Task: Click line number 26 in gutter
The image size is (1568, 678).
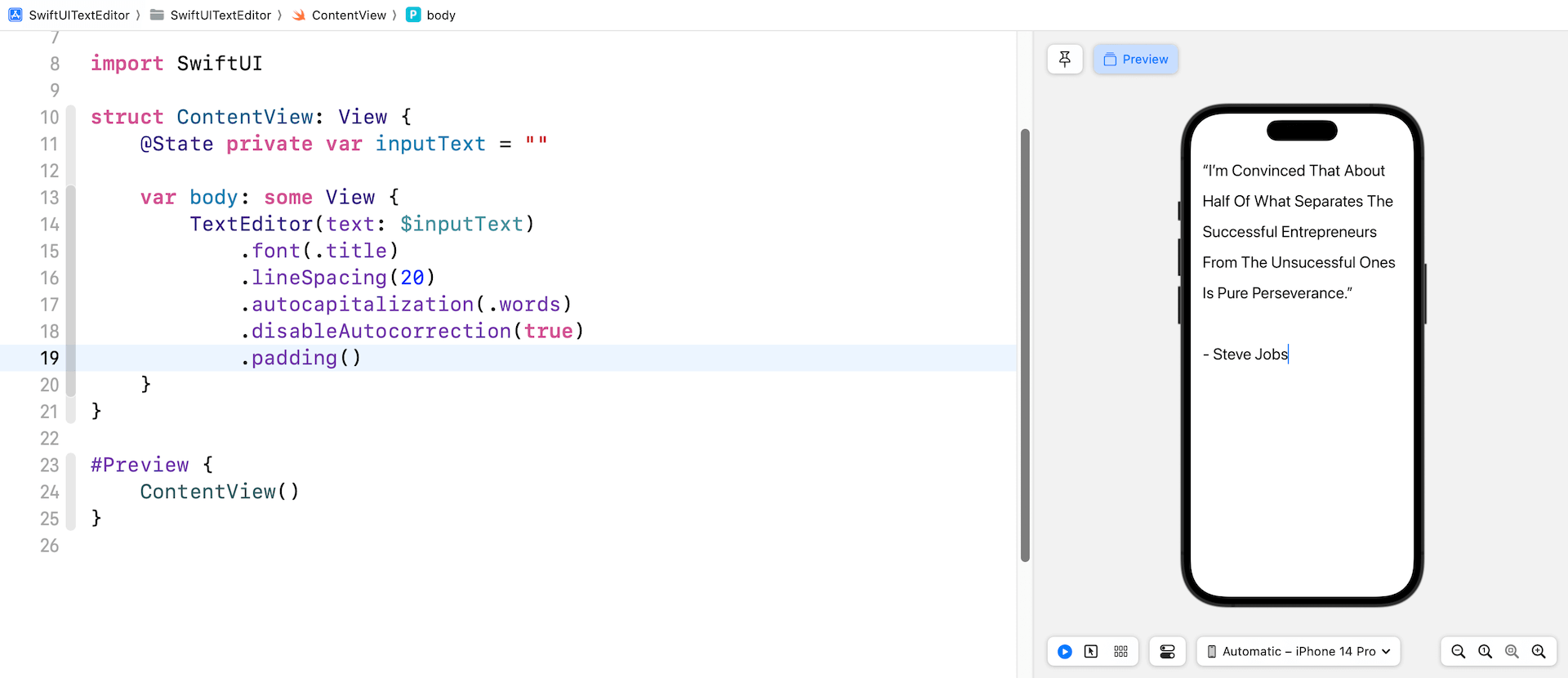Action: [x=50, y=546]
